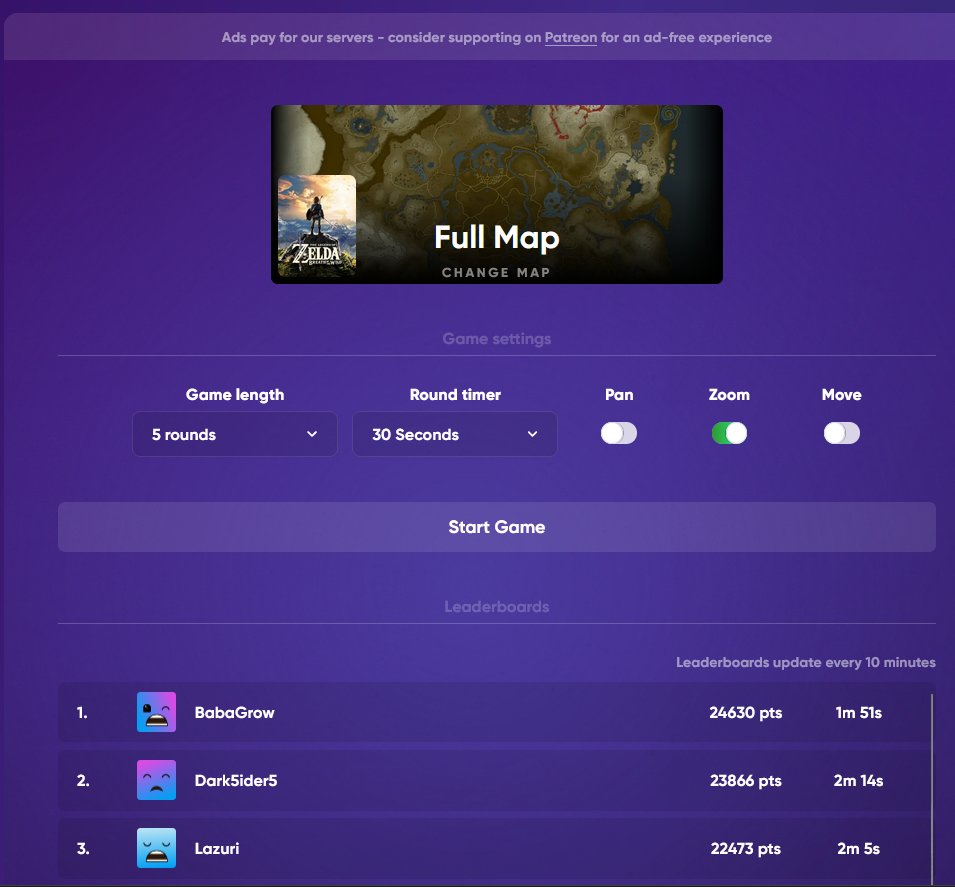The width and height of the screenshot is (955, 887).
Task: Click the 2m 5s time
Action: 858,849
